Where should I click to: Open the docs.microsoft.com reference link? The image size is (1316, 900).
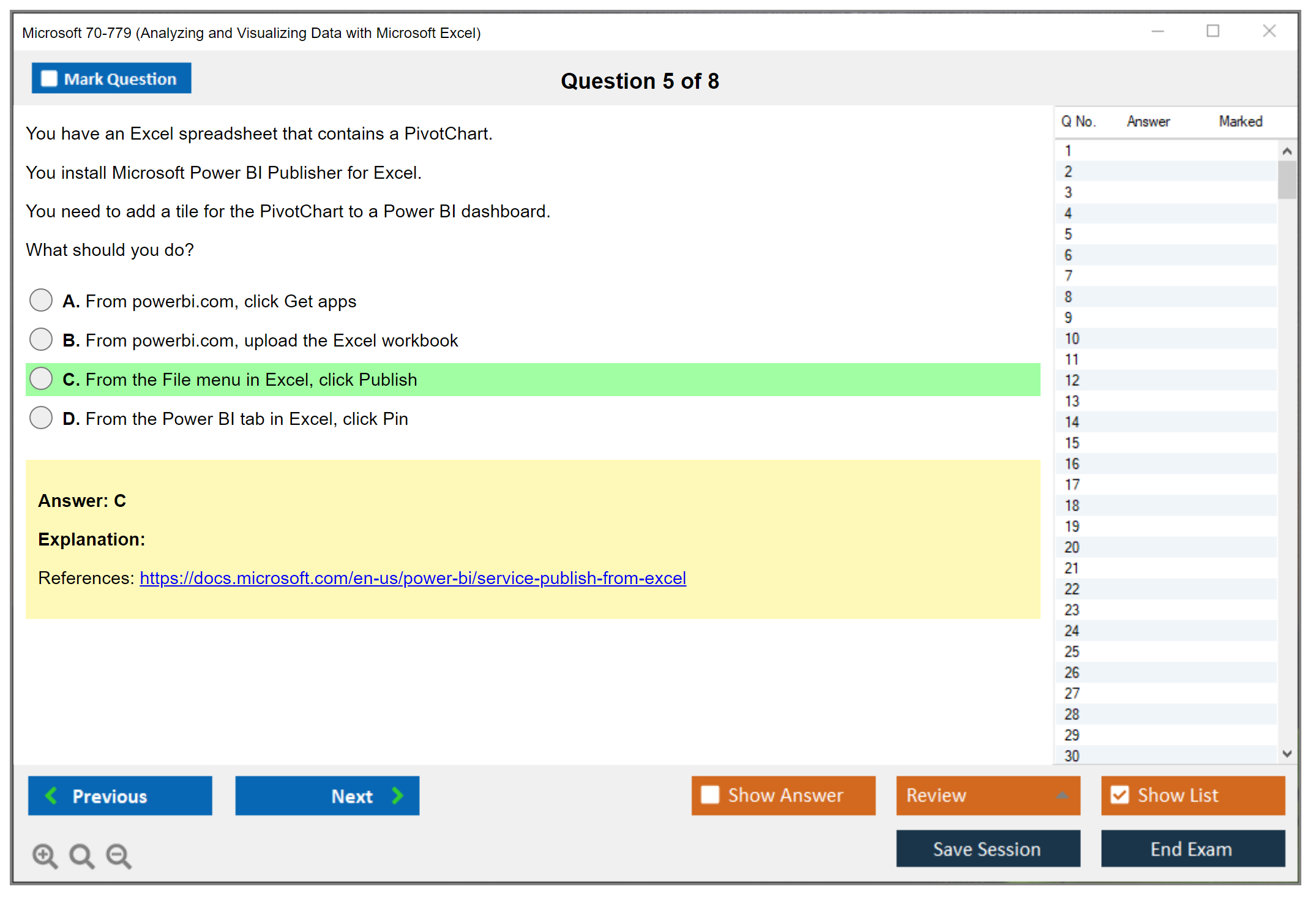point(413,578)
